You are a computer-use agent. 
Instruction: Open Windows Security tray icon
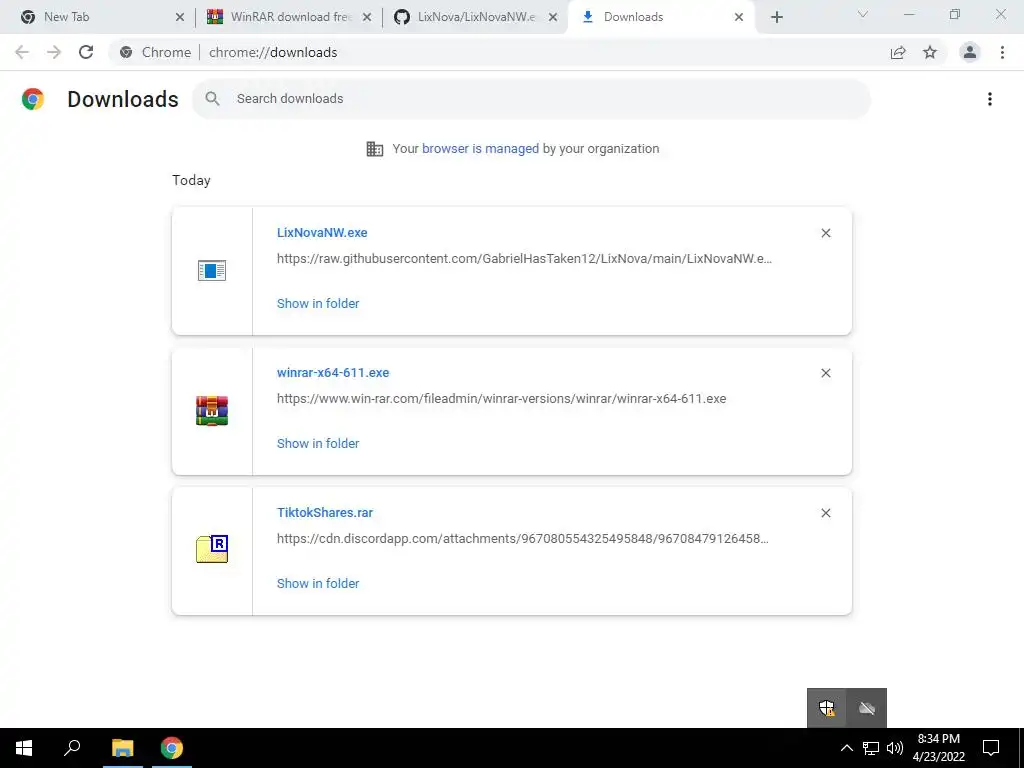point(827,708)
